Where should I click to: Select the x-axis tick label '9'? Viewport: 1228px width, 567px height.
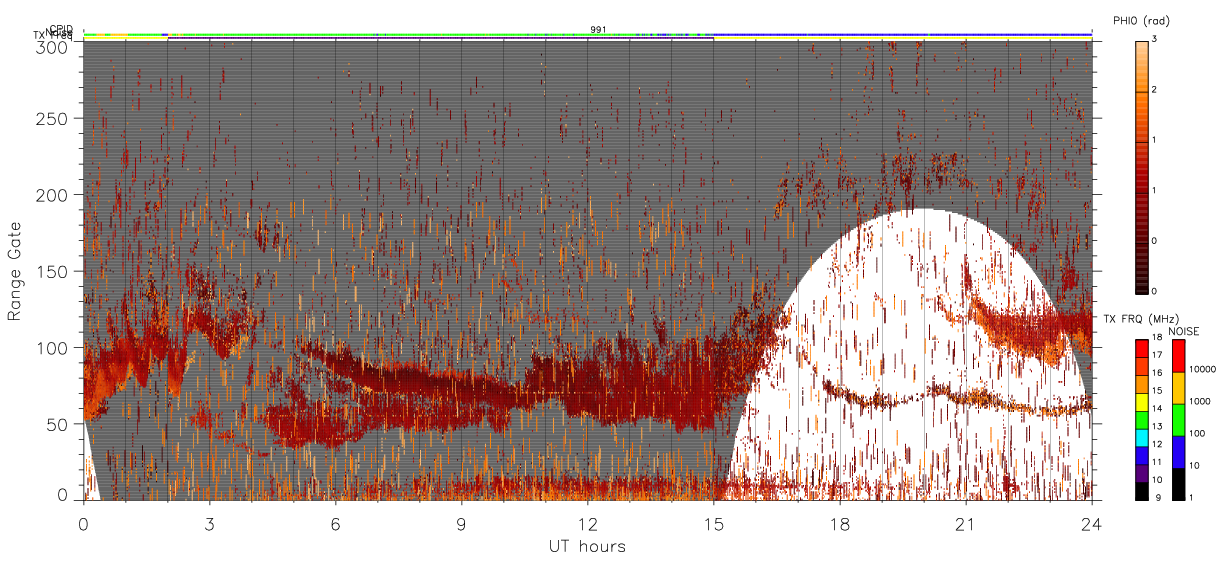461,523
